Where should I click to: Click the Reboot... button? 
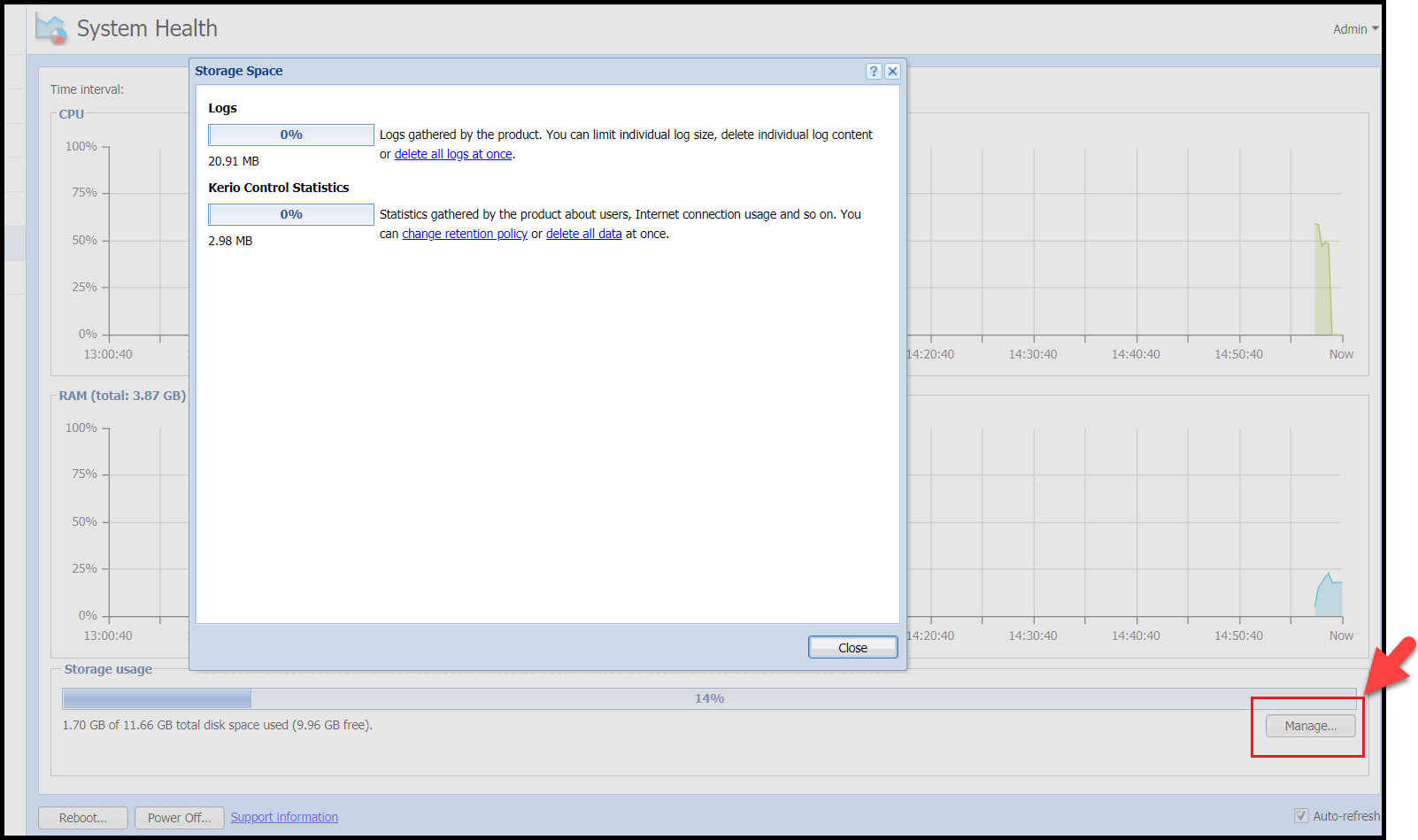coord(83,818)
